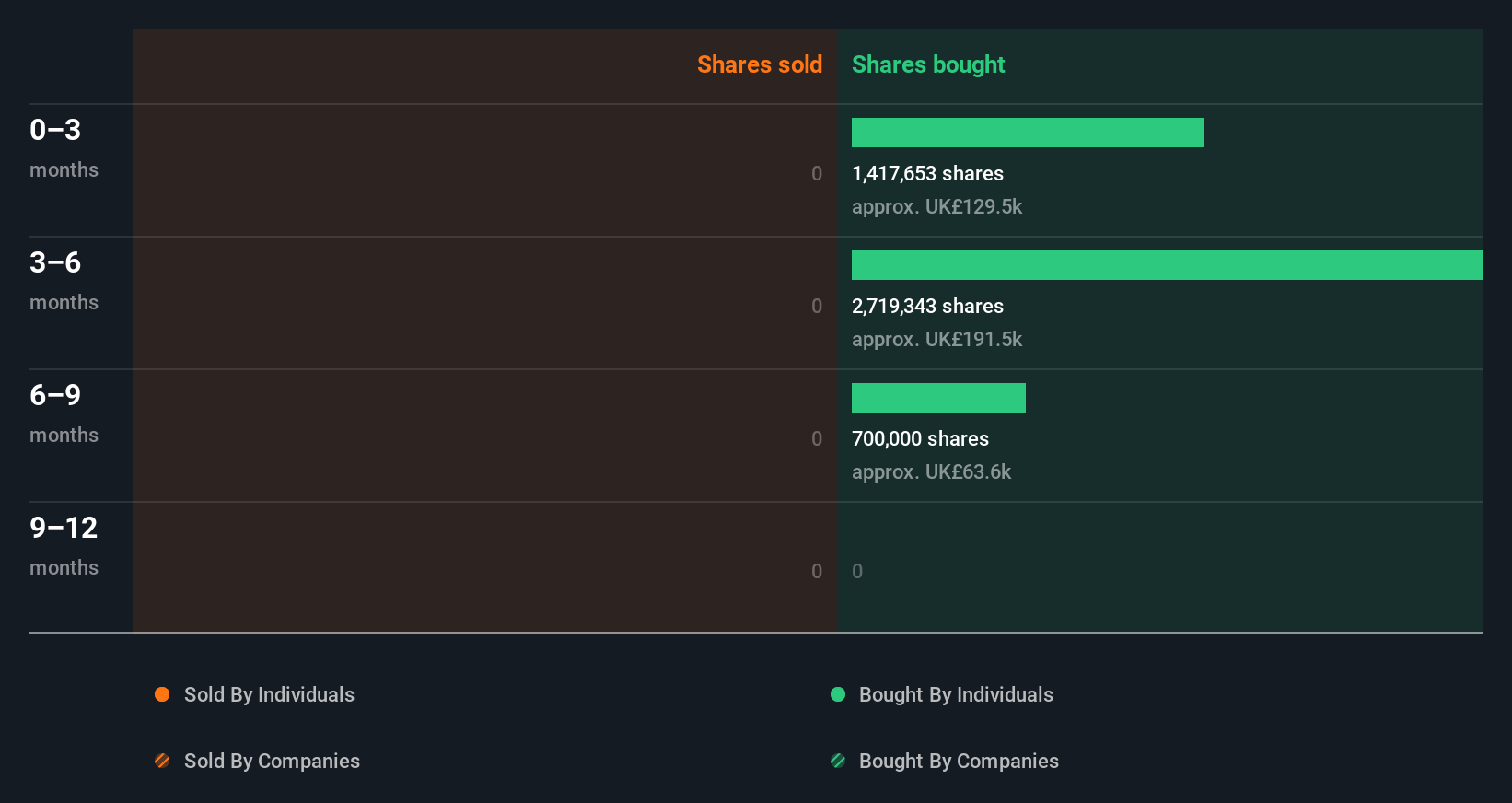This screenshot has width=1512, height=803.
Task: Click the '2,719,343 shares' value
Action: (927, 306)
